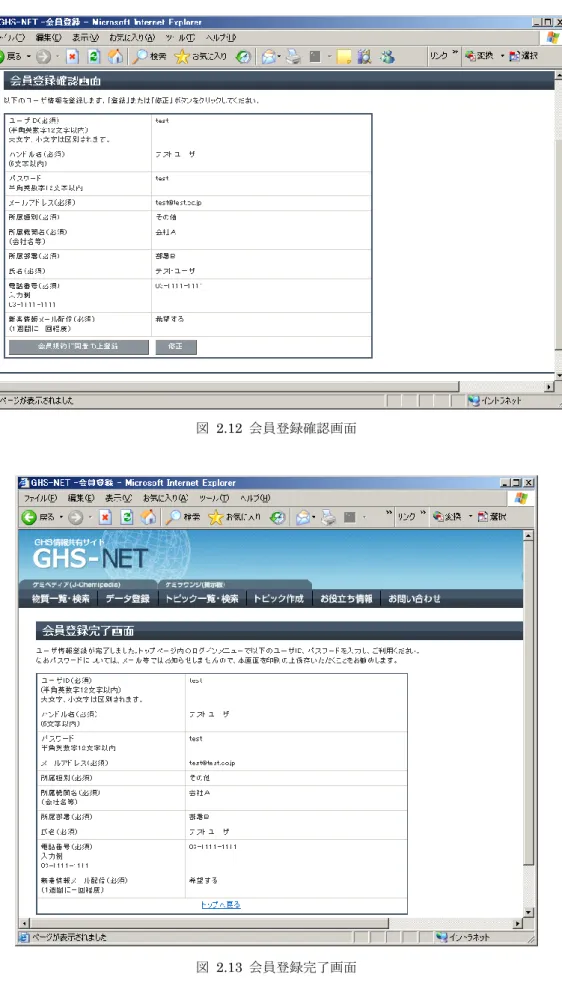Click the Messenger people icon in the confirmation window toolbar

387,56
